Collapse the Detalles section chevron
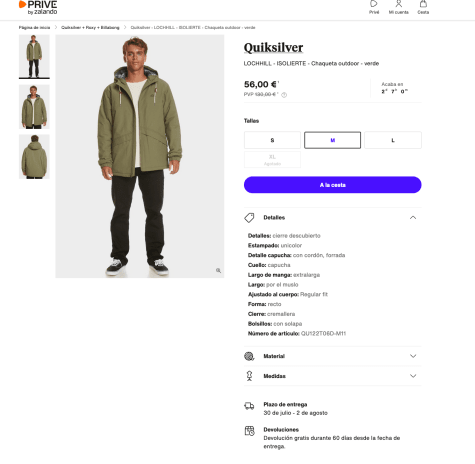475x464 pixels. coord(413,217)
